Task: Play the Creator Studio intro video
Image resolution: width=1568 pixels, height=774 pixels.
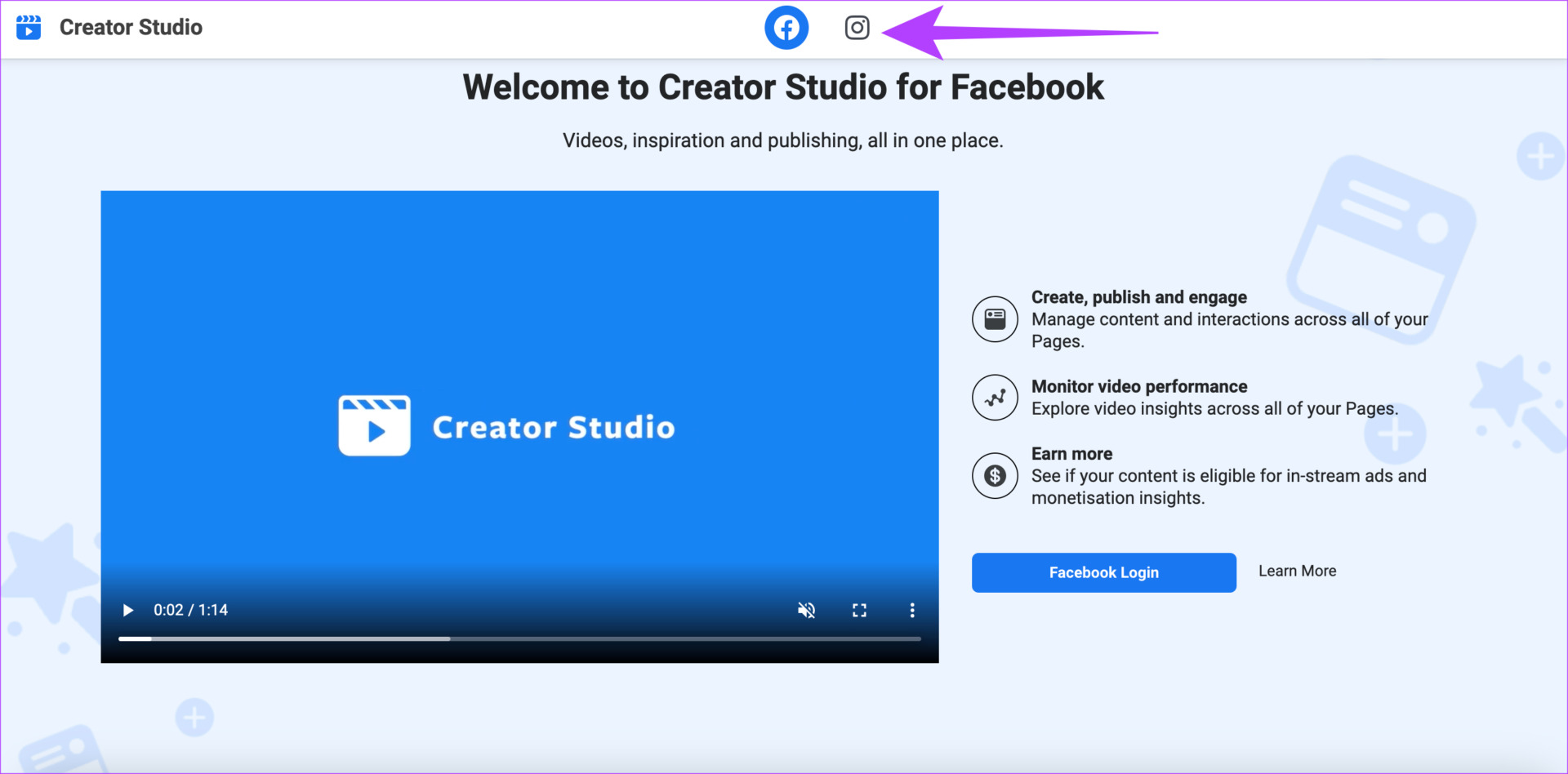Action: (127, 610)
